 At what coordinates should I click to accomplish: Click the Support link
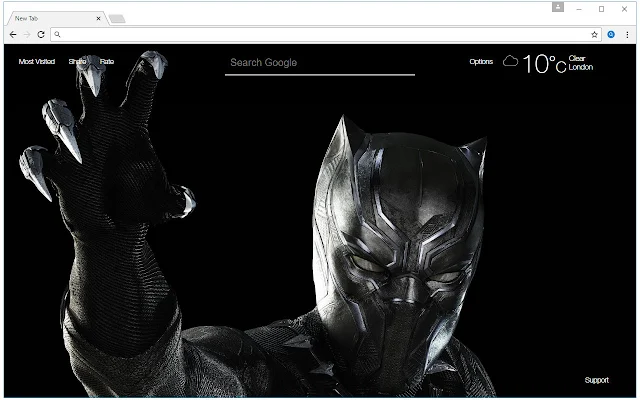pyautogui.click(x=596, y=380)
